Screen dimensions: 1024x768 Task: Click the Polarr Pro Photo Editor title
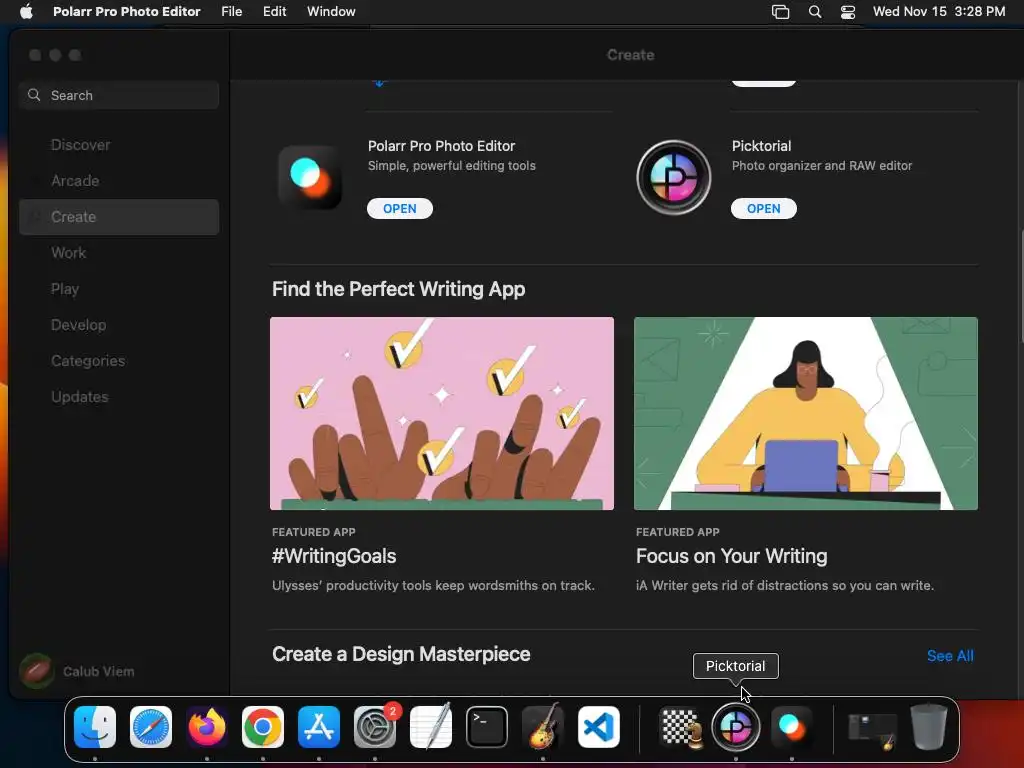(441, 146)
